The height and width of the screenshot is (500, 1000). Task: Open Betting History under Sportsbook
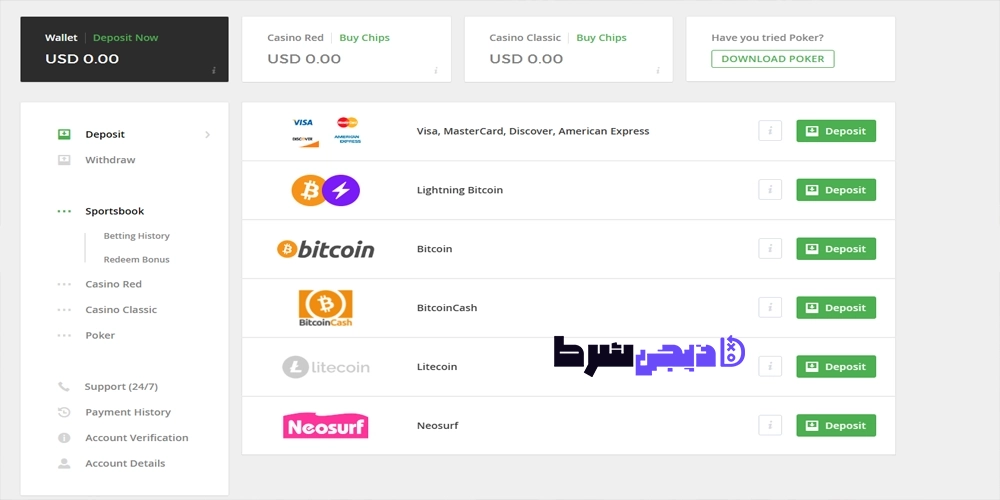coord(136,236)
